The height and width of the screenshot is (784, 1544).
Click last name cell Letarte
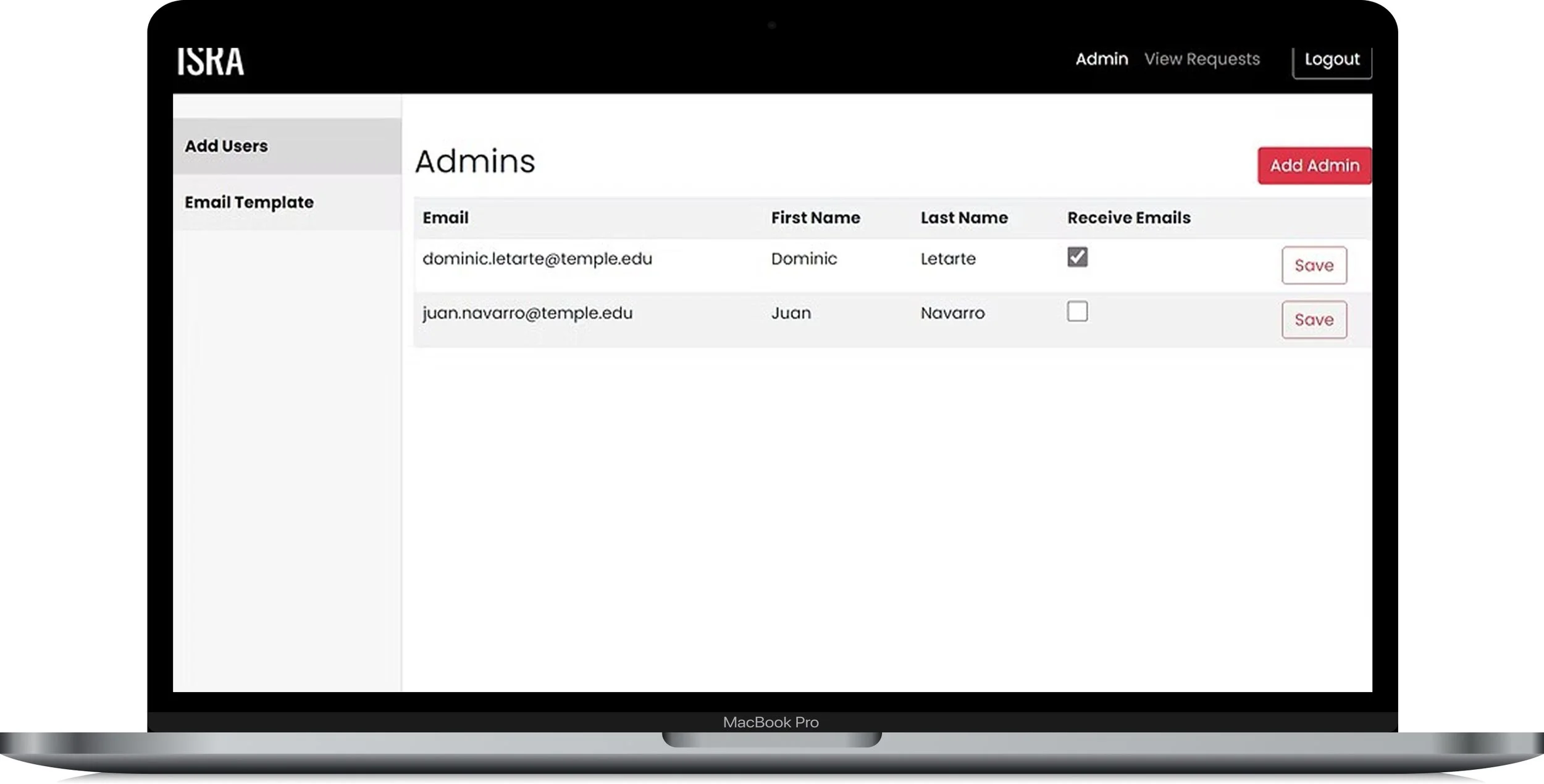click(x=947, y=259)
